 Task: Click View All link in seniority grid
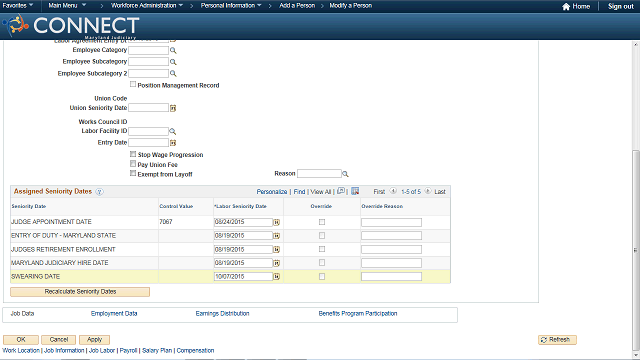pyautogui.click(x=321, y=192)
